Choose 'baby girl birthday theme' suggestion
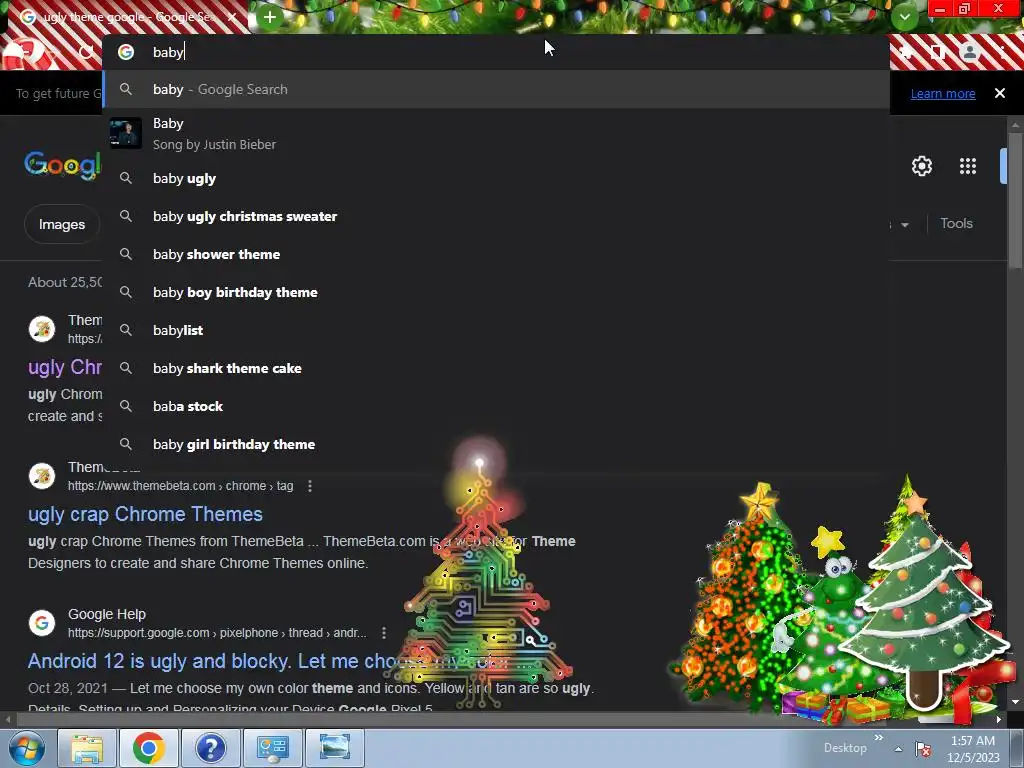Screen dimensions: 1024x768 pyautogui.click(x=496, y=444)
